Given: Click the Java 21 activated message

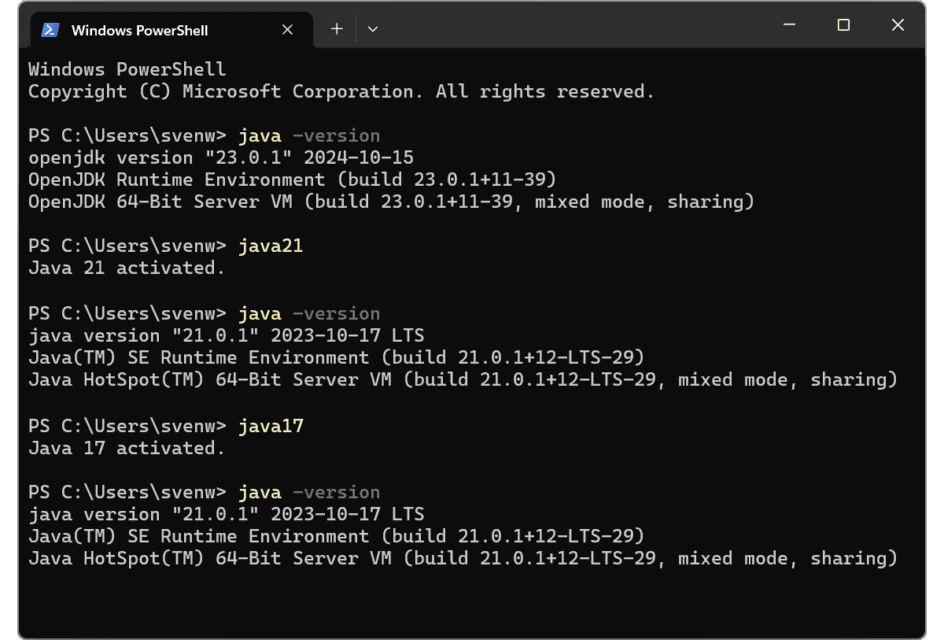Looking at the screenshot, I should (x=125, y=267).
